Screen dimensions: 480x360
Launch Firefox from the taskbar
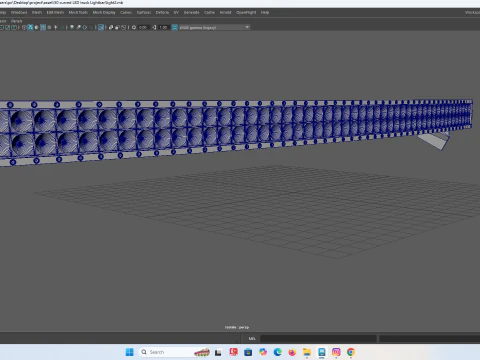(x=292, y=352)
